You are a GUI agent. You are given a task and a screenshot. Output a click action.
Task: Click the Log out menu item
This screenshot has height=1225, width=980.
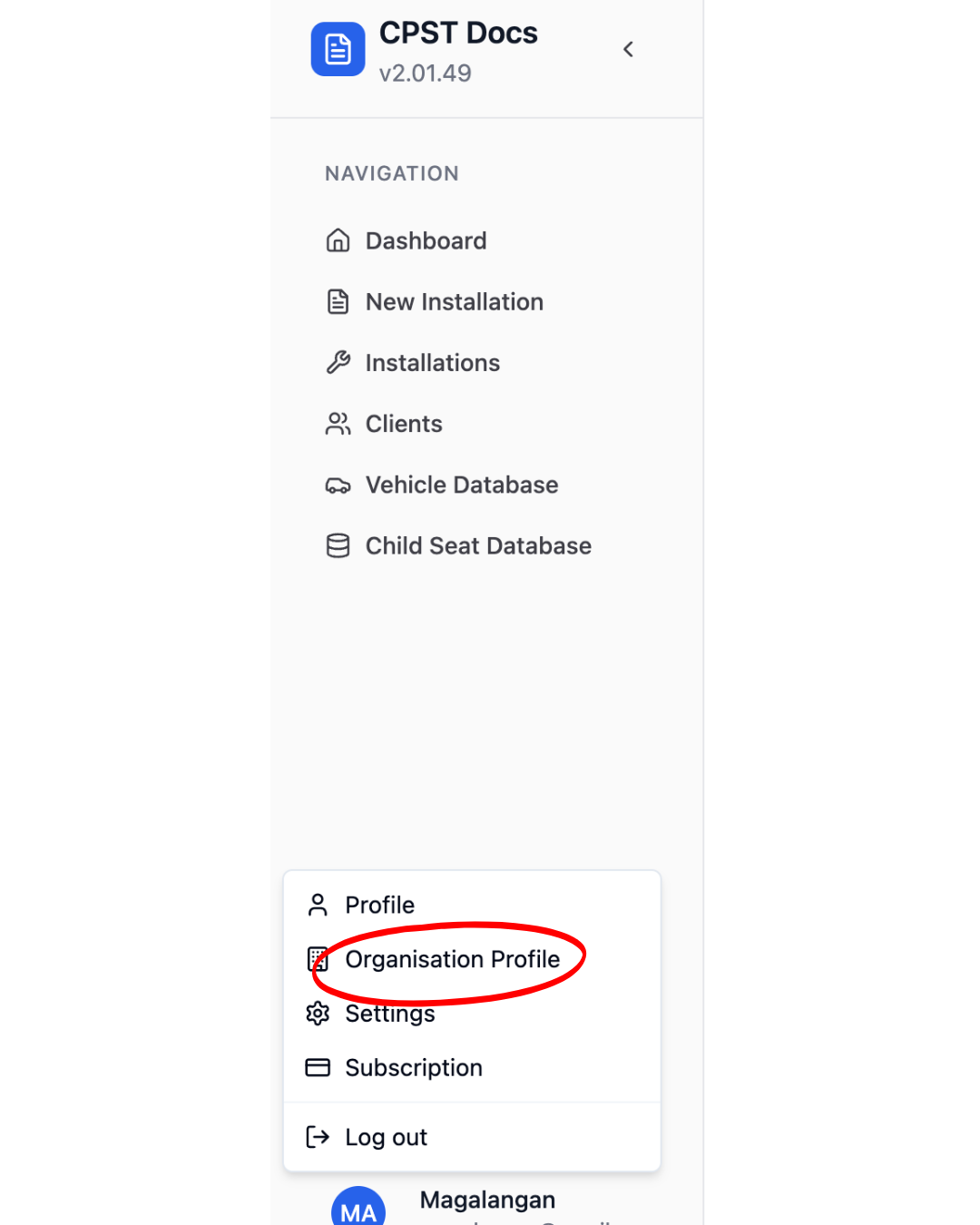[386, 1137]
